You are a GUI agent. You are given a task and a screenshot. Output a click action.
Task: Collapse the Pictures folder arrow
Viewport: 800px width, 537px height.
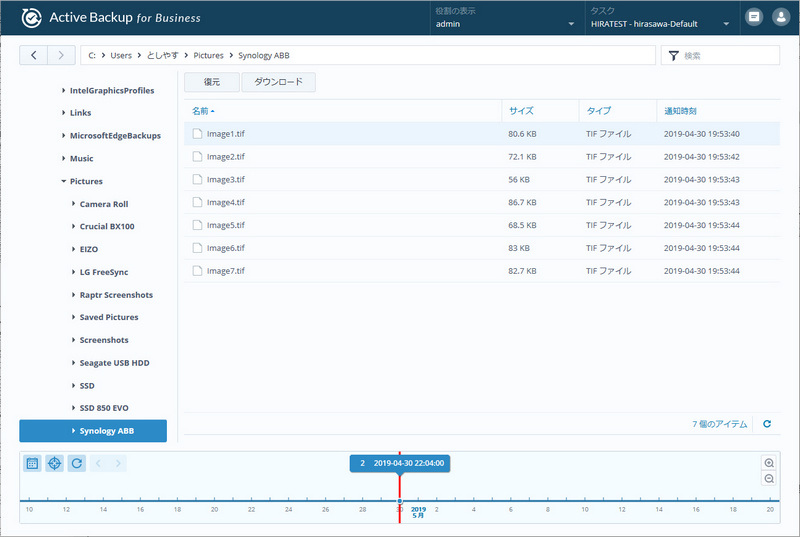[63, 181]
